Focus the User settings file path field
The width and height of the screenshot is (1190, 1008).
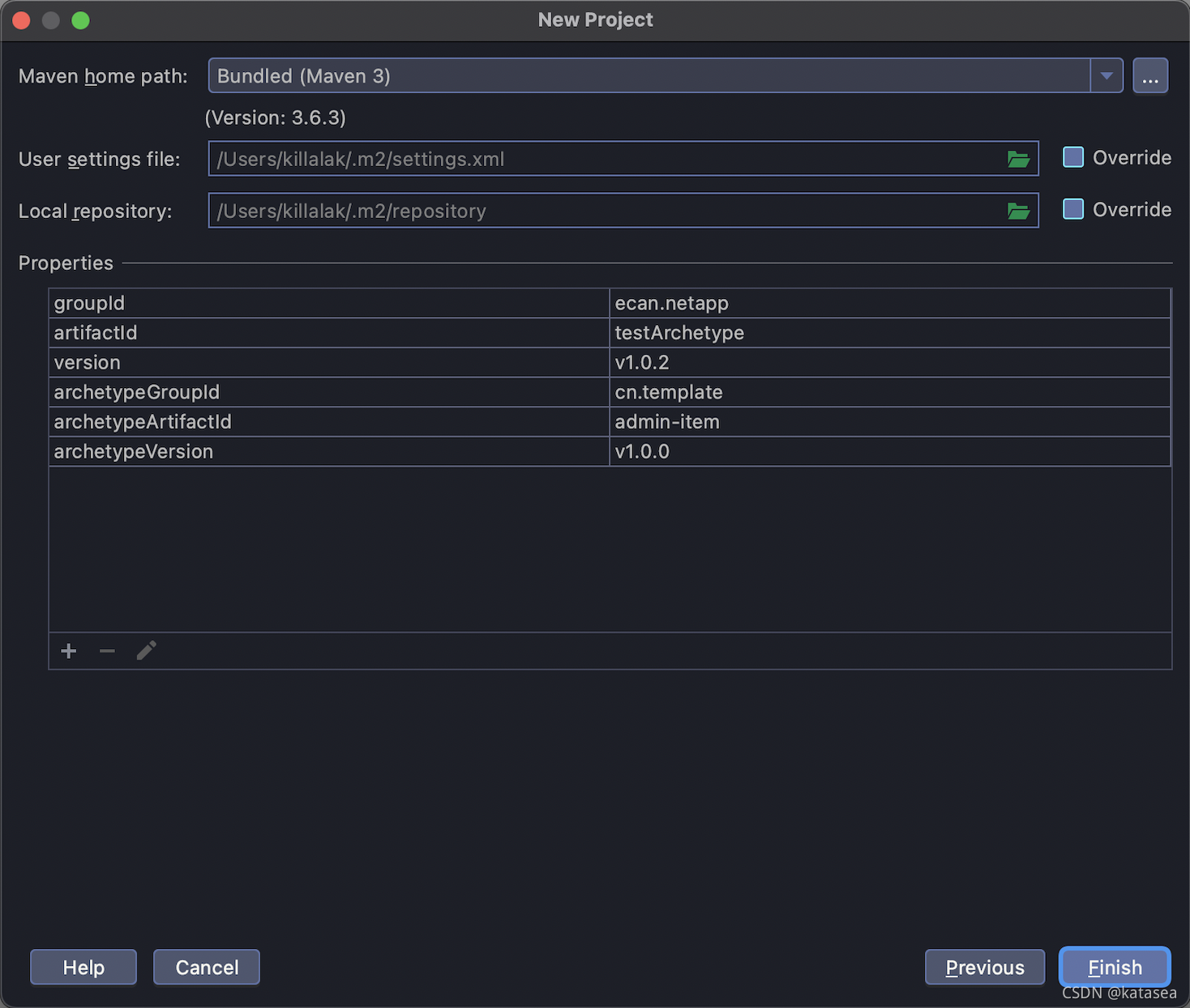coord(623,159)
